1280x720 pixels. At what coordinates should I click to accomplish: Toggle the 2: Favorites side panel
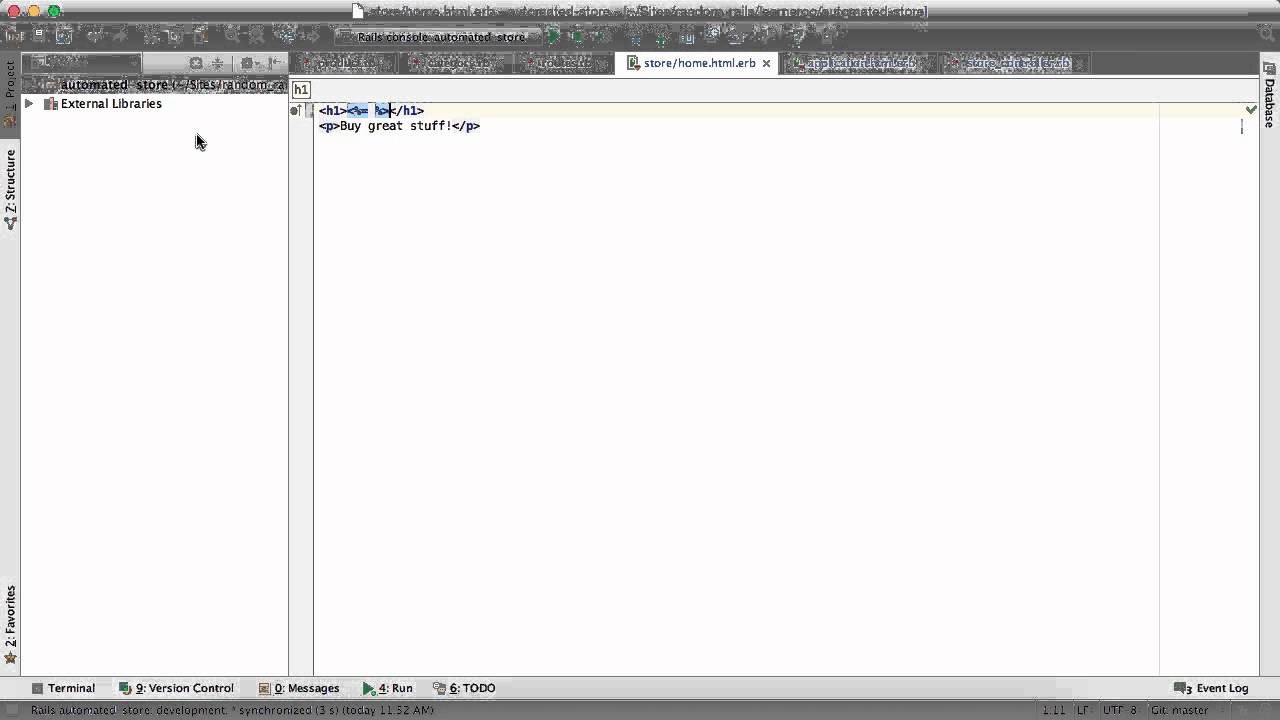(x=10, y=624)
